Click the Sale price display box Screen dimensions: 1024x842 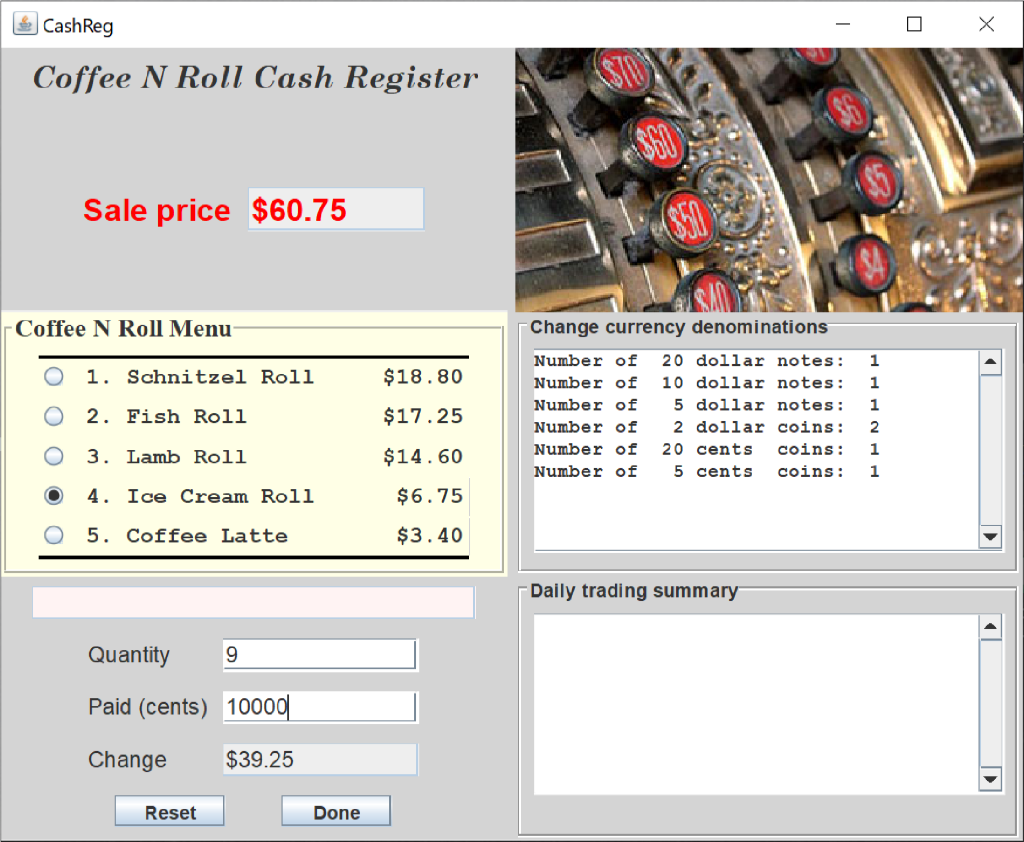point(335,209)
